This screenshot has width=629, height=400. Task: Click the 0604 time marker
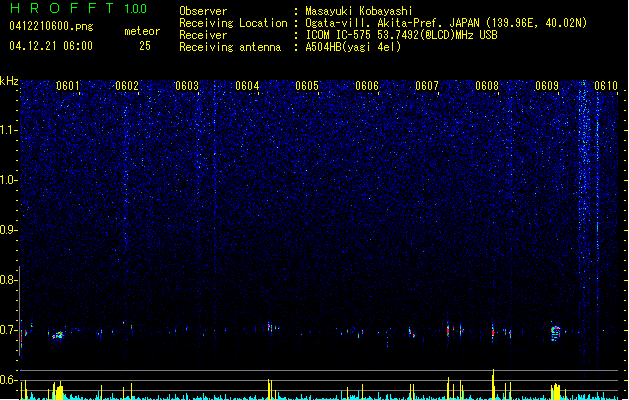click(247, 86)
